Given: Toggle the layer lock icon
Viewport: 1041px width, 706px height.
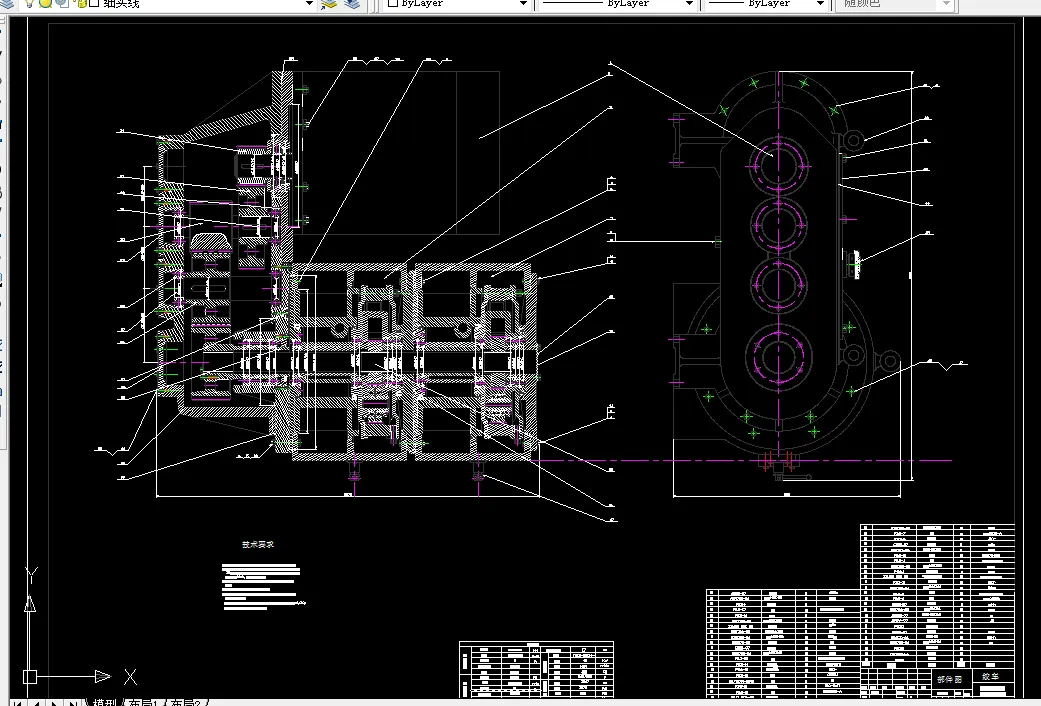Looking at the screenshot, I should [x=80, y=3].
